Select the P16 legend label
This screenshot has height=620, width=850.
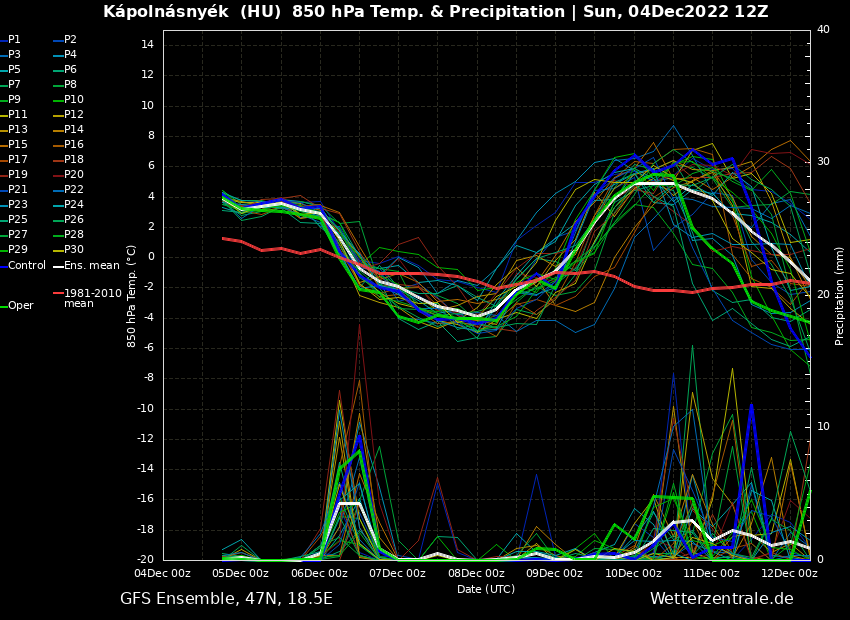coord(74,145)
